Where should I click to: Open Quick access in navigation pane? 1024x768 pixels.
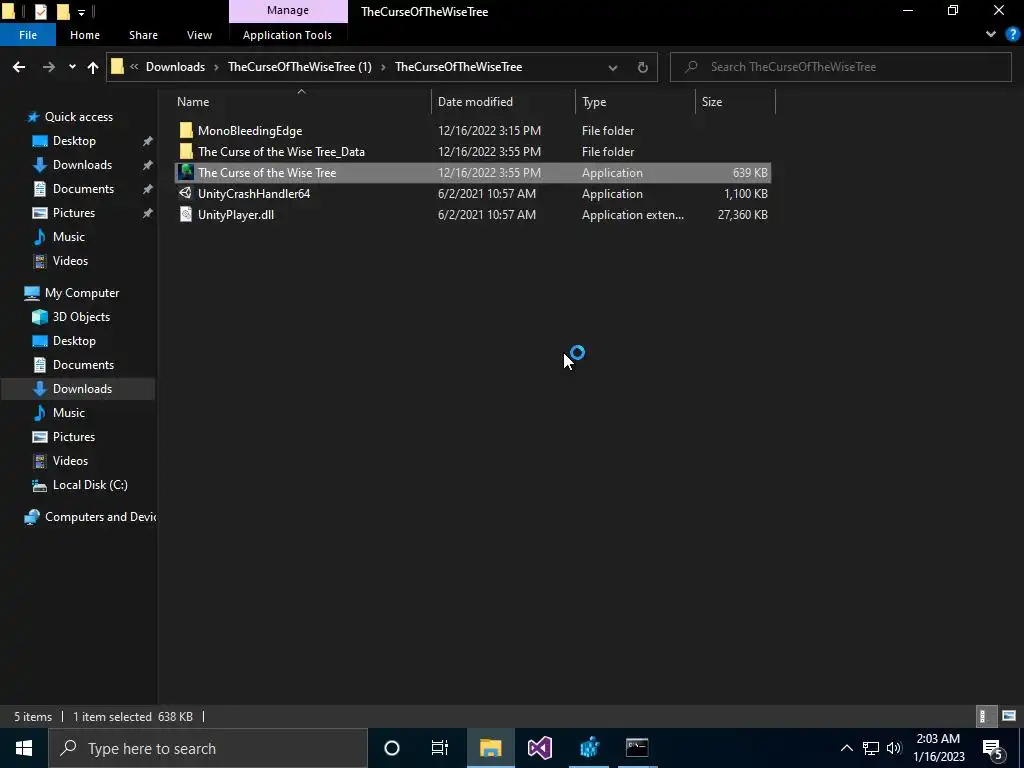pos(78,117)
